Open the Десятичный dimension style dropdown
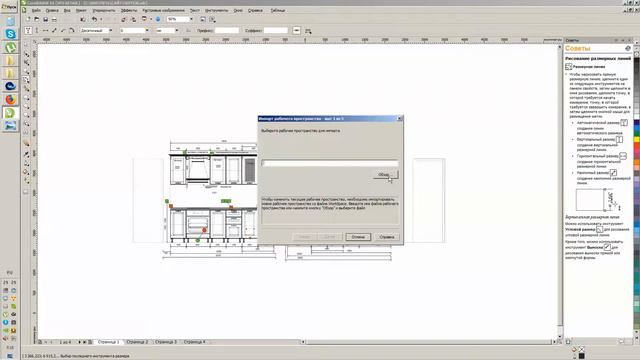This screenshot has height=360, width=640. tap(111, 31)
